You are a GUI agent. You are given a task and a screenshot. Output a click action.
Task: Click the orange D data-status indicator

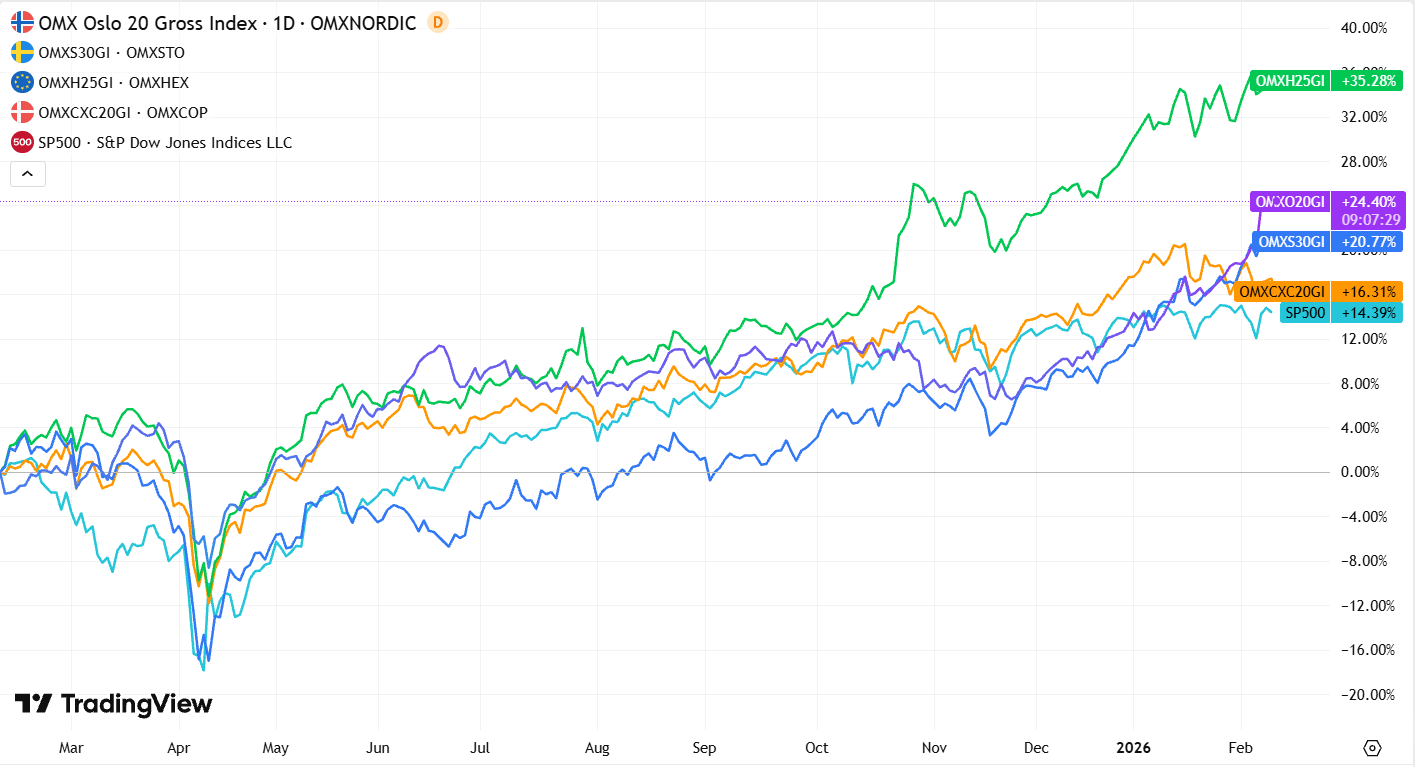[437, 22]
